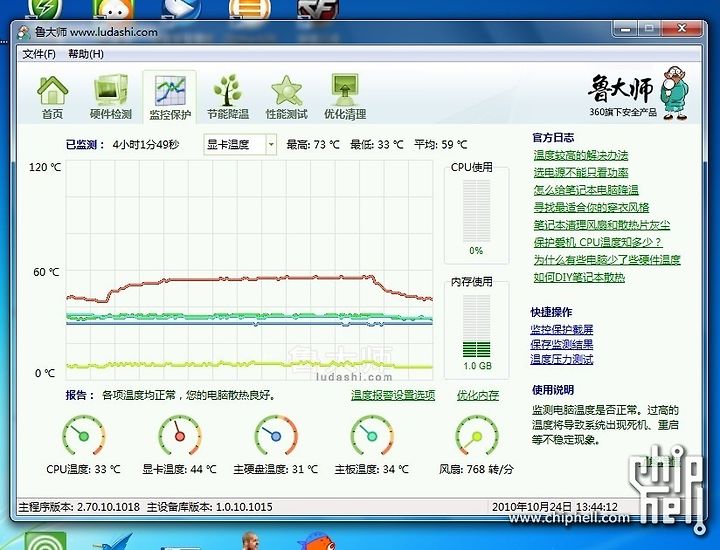
Task: Open link 怎么给笔记本电脑降温
Action: pos(586,190)
